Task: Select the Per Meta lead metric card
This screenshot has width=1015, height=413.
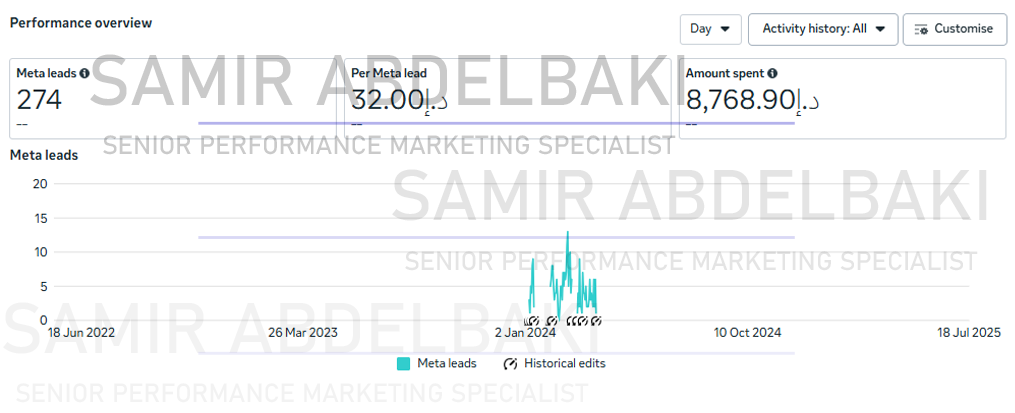Action: [508, 98]
